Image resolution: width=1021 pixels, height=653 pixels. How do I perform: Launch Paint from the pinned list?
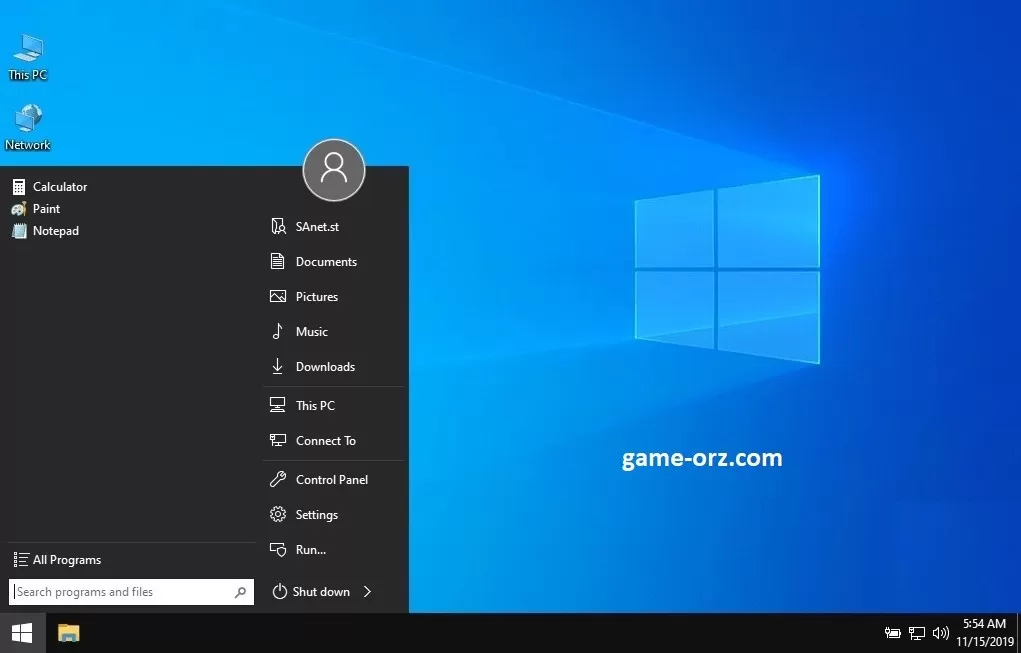click(46, 209)
